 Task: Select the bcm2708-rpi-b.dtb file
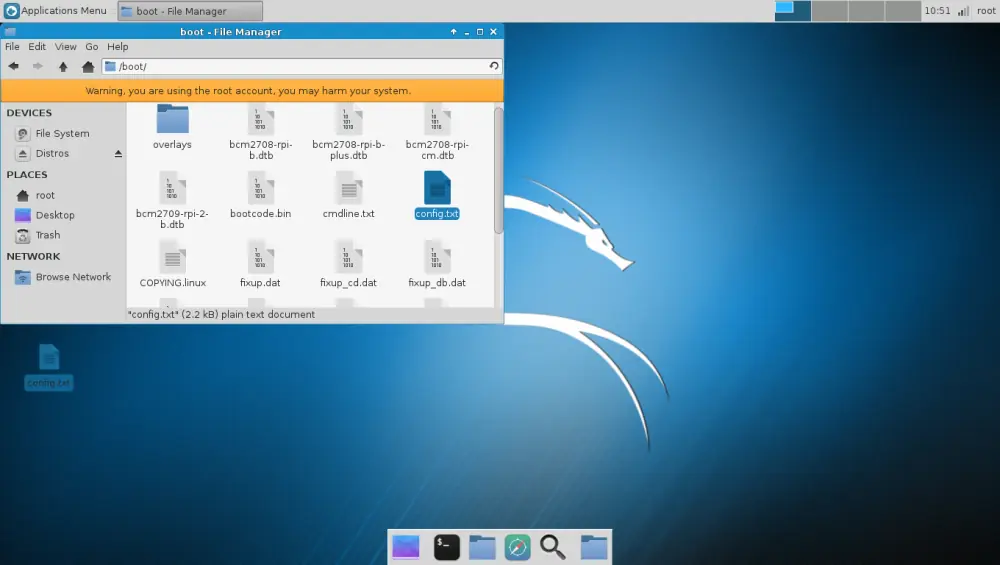tap(261, 133)
